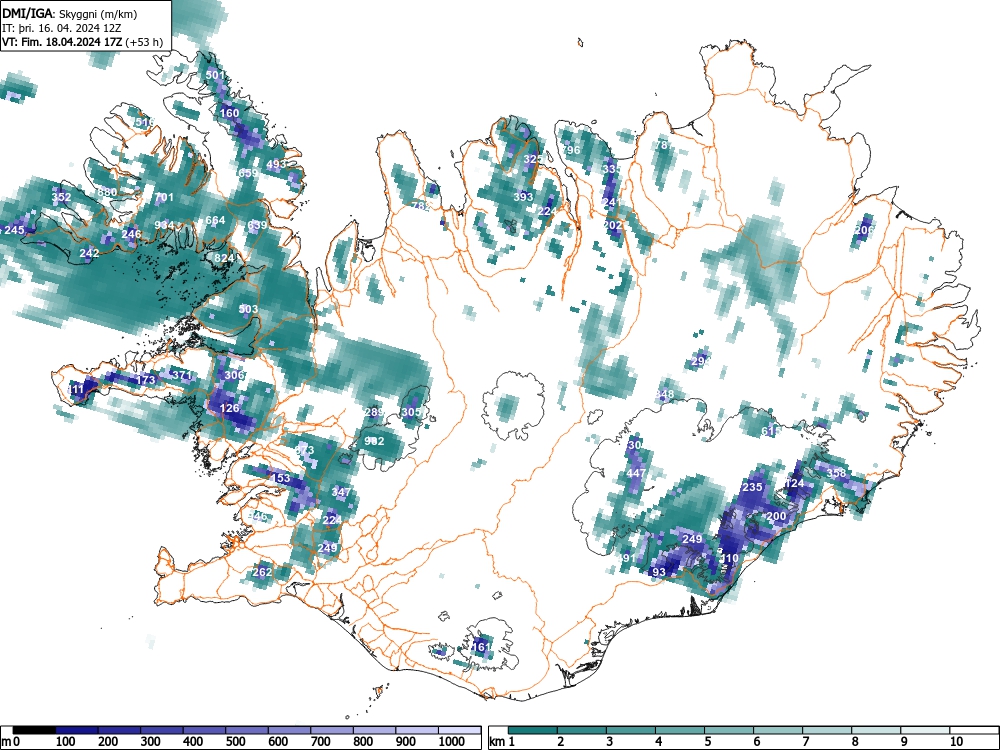Click the visibility value '447' on the map
1000x750 pixels.
click(x=636, y=473)
